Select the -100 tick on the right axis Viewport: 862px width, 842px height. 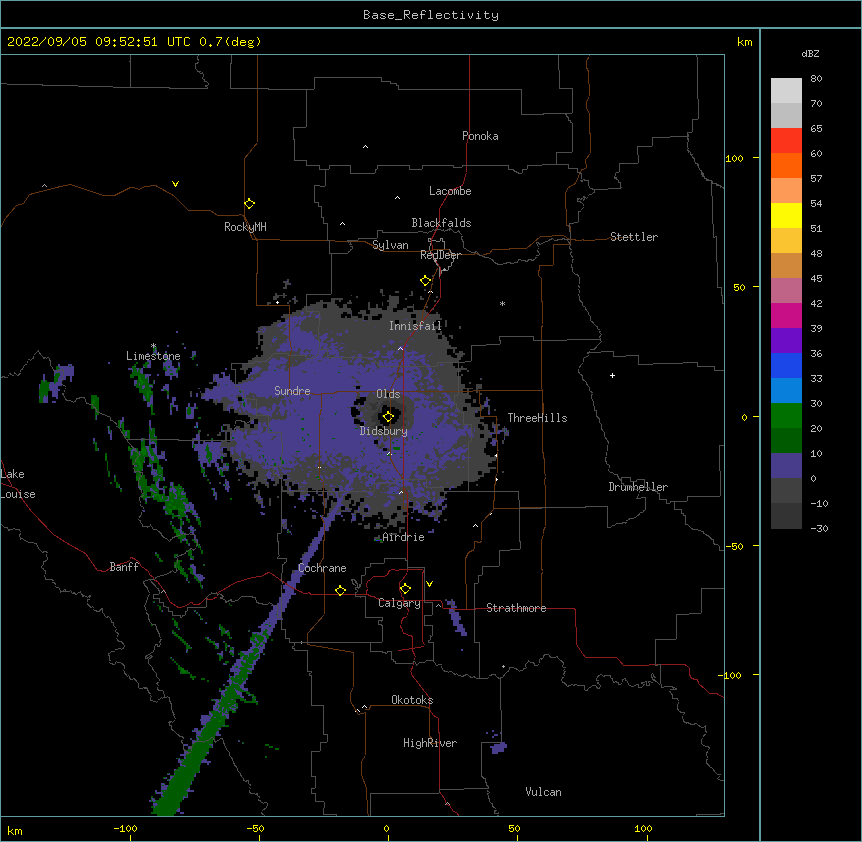[731, 675]
